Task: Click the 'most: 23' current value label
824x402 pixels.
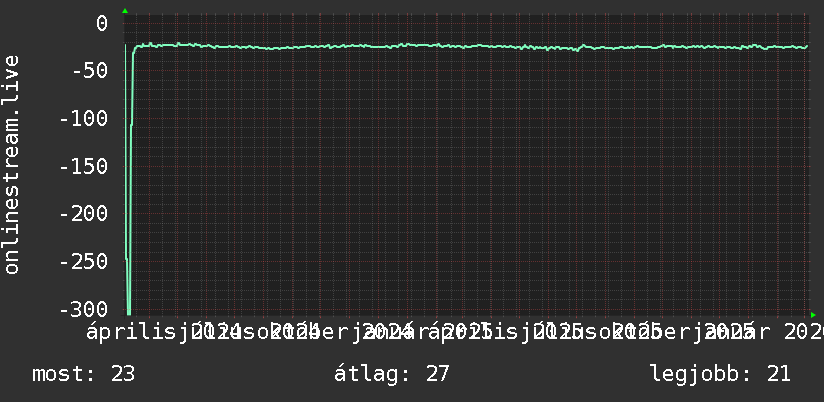Action: point(84,374)
